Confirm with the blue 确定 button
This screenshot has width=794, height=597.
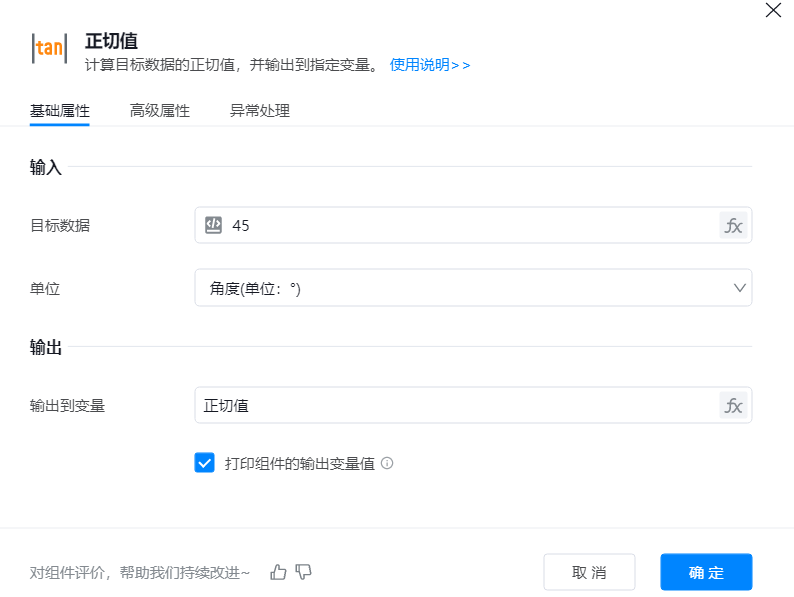[x=706, y=572]
